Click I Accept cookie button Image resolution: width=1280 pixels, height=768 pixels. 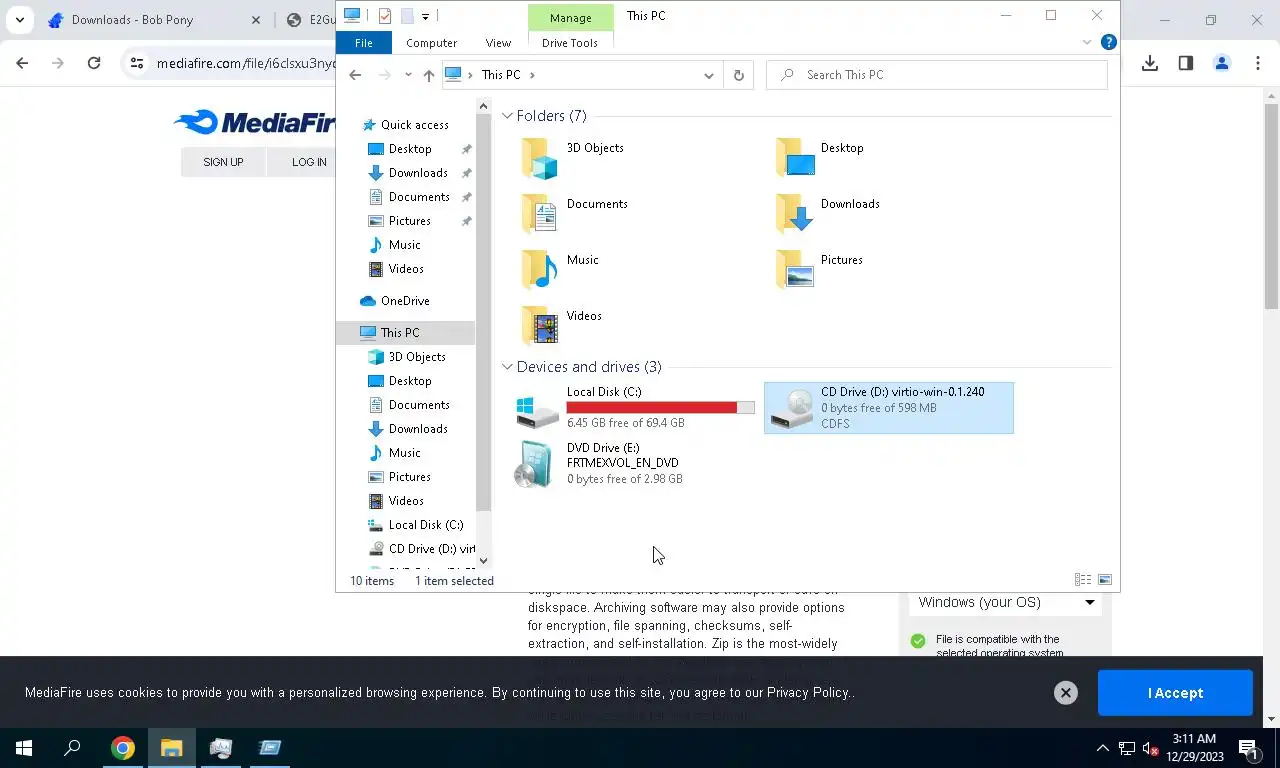coord(1175,693)
